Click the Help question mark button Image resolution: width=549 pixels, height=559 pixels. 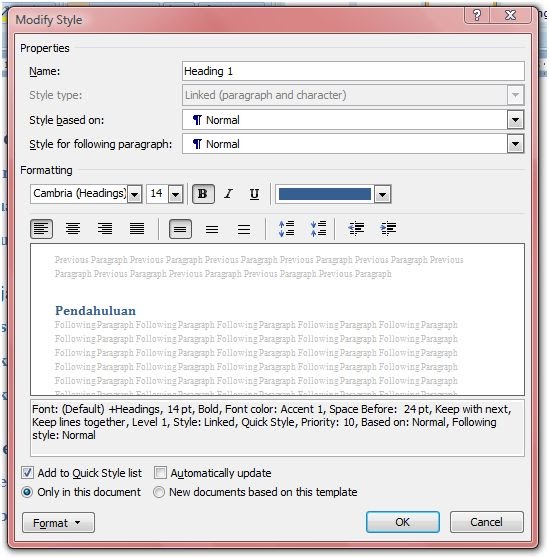tap(477, 15)
